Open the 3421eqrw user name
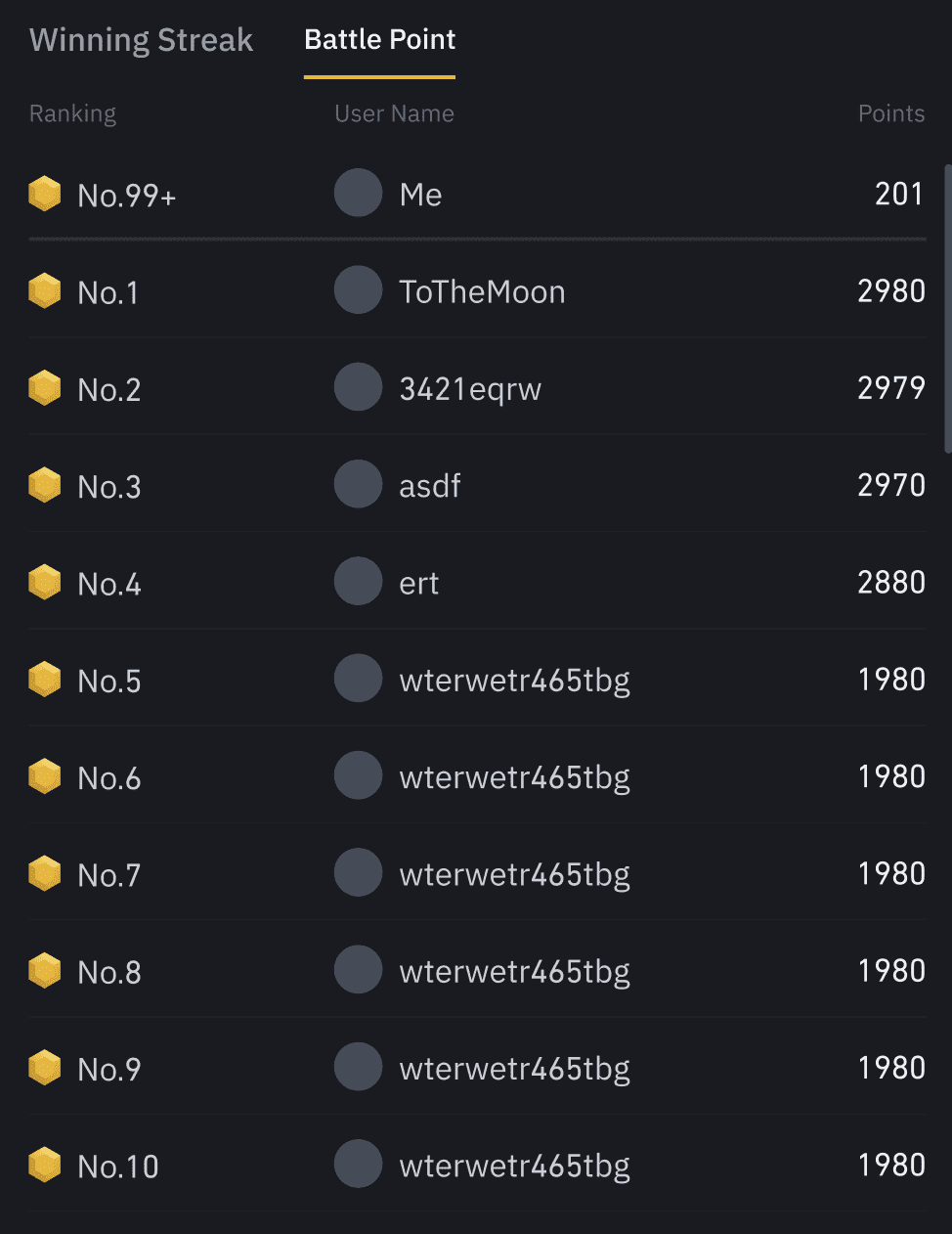952x1234 pixels. 470,389
